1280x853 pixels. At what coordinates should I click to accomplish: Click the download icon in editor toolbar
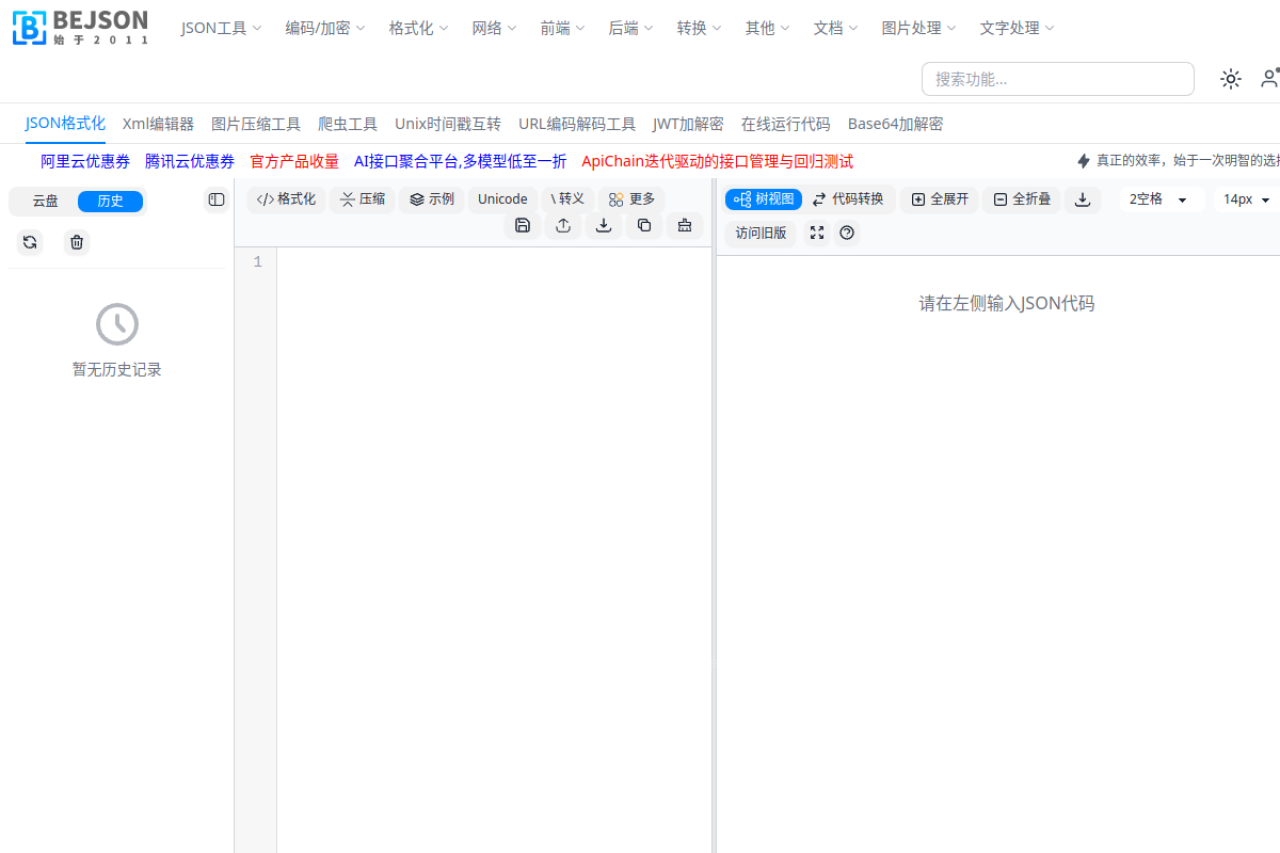point(603,226)
